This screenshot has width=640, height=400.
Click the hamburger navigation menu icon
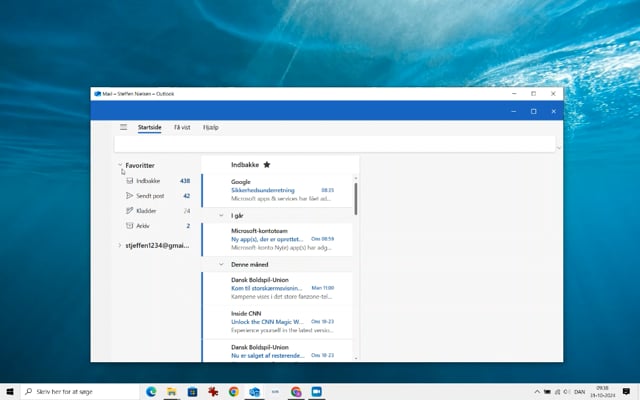pyautogui.click(x=123, y=127)
